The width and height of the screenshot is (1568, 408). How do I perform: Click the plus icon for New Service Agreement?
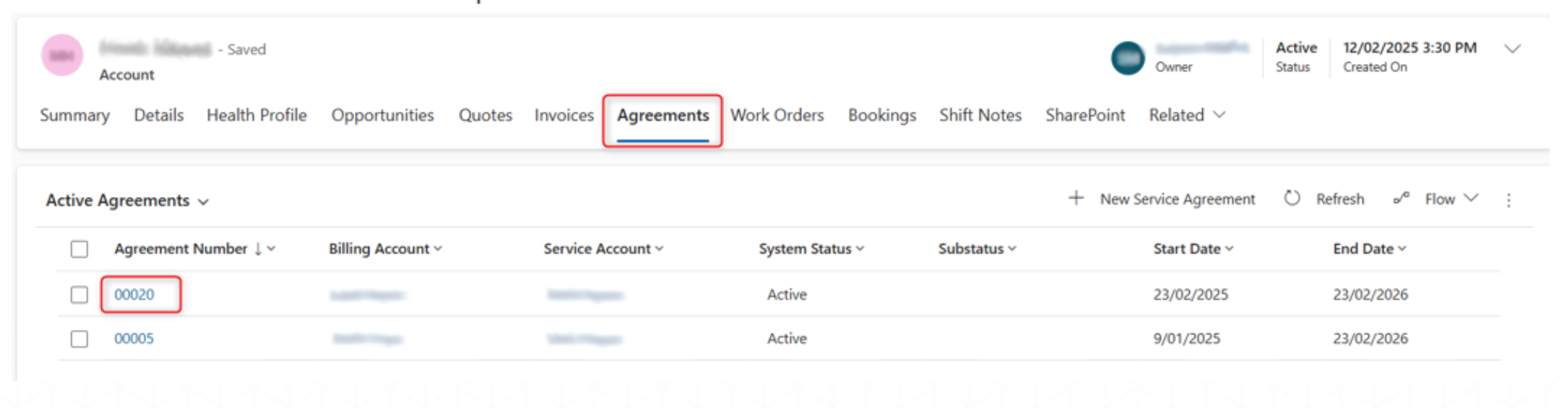[x=1075, y=198]
